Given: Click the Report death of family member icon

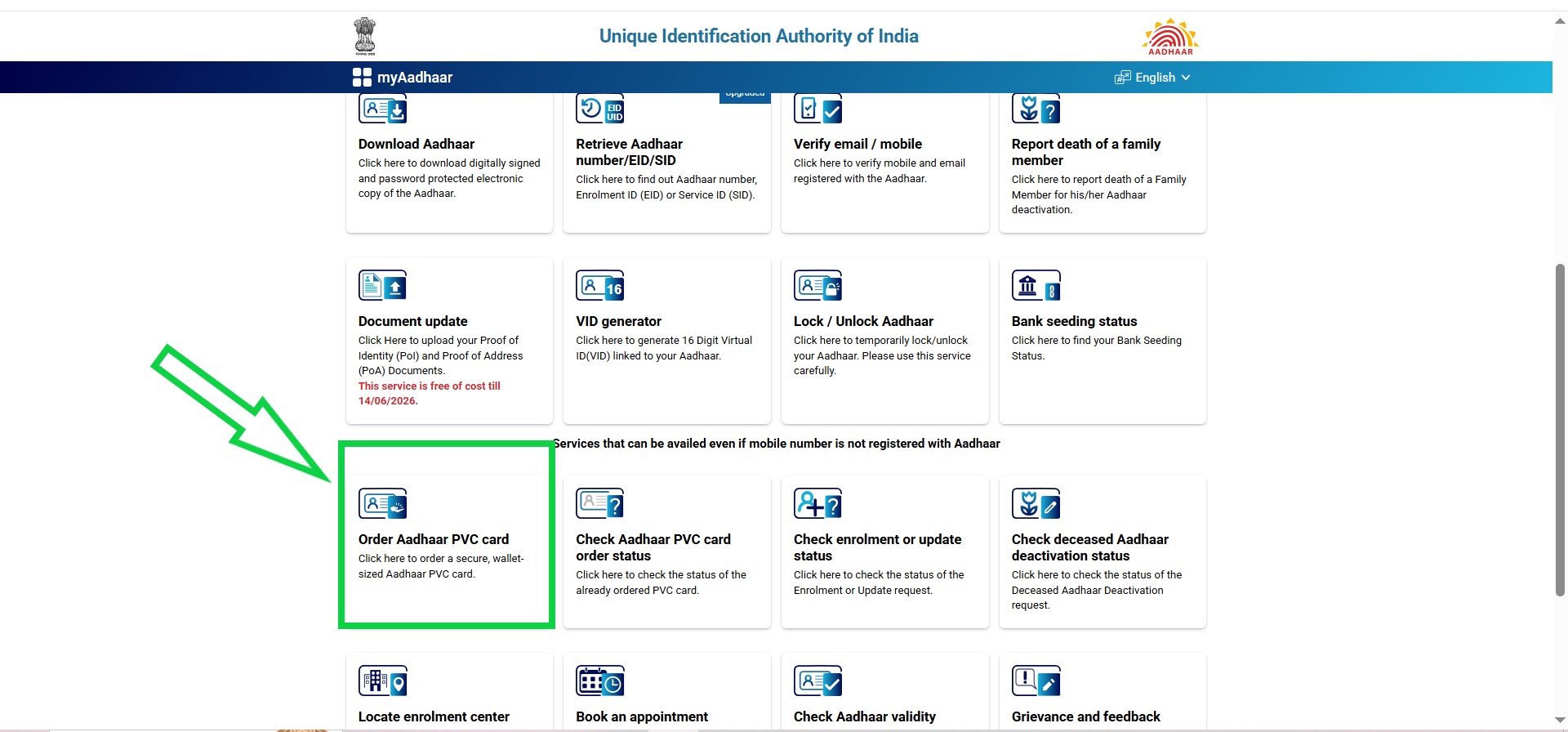Looking at the screenshot, I should (x=1036, y=109).
